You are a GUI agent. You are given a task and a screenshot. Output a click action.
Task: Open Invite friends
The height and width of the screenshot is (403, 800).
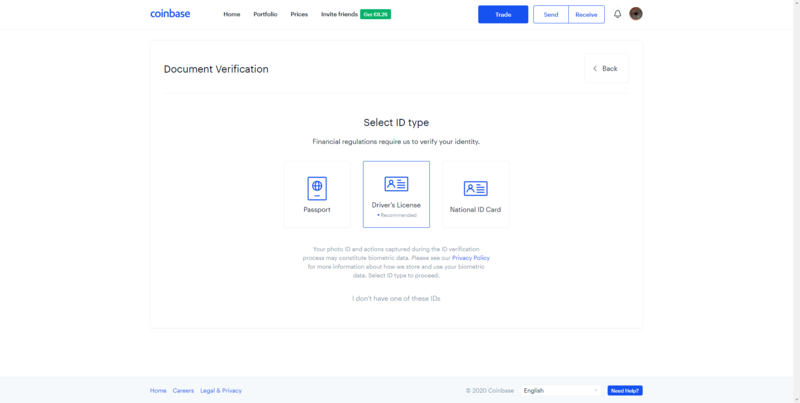point(339,14)
